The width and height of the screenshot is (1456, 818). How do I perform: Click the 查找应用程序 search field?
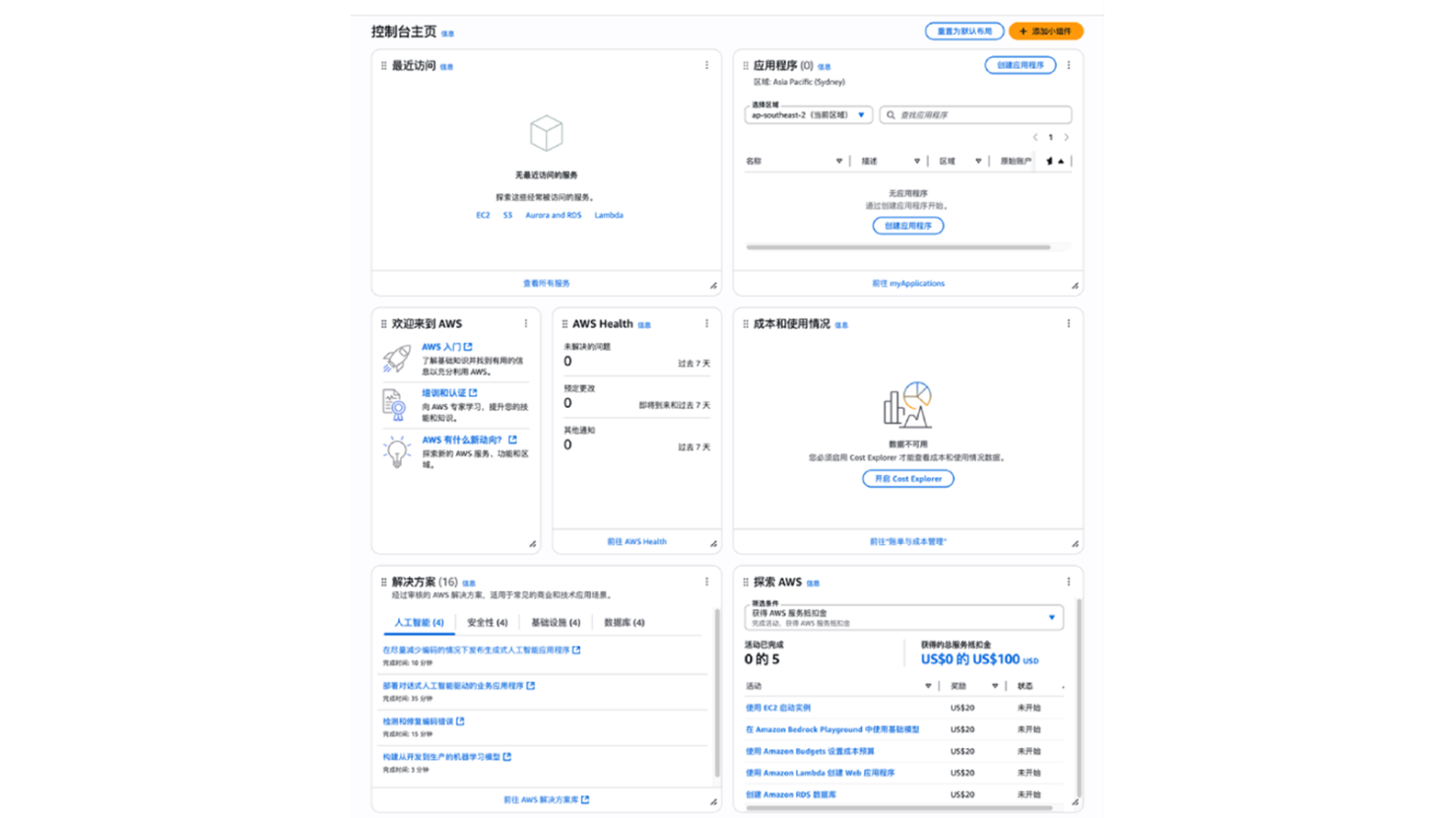point(975,115)
